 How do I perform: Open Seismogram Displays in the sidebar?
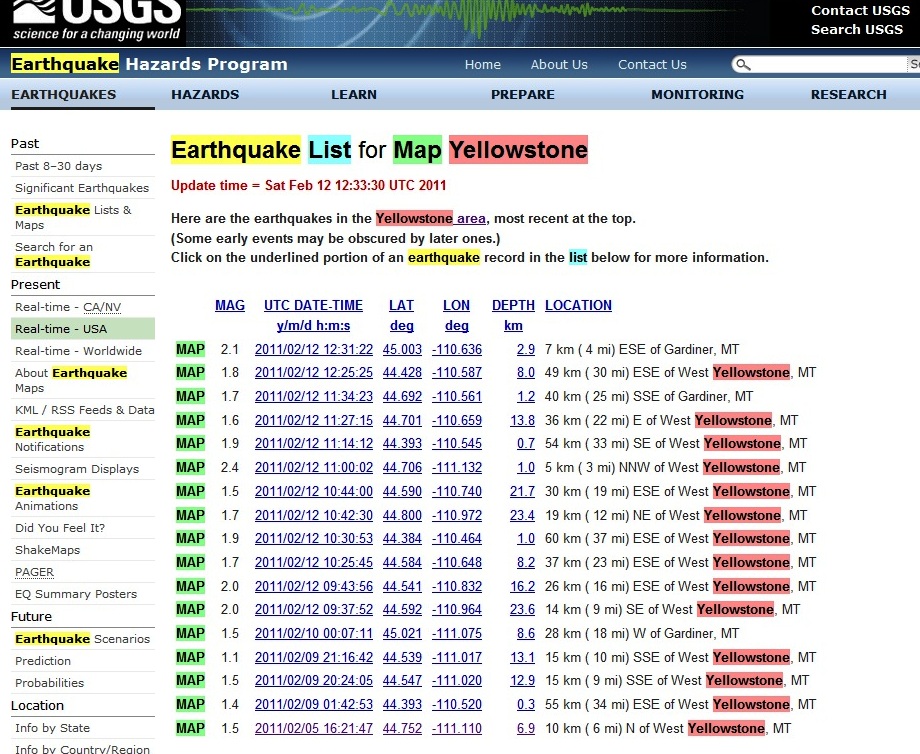[77, 469]
